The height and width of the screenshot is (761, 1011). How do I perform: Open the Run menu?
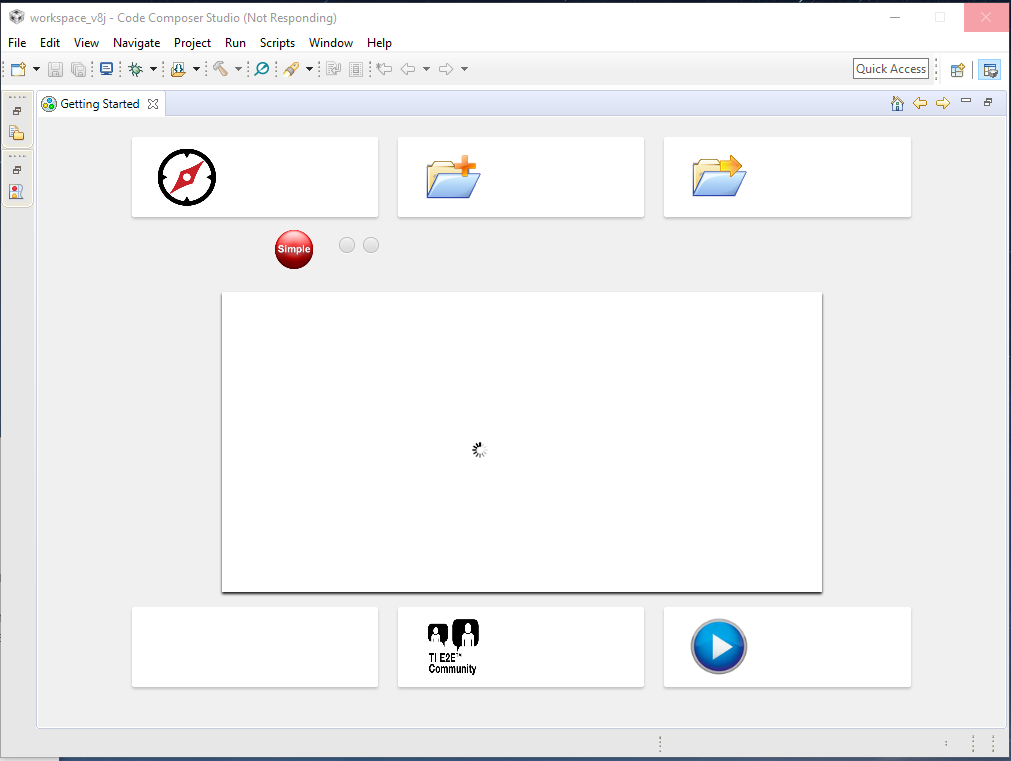(235, 43)
